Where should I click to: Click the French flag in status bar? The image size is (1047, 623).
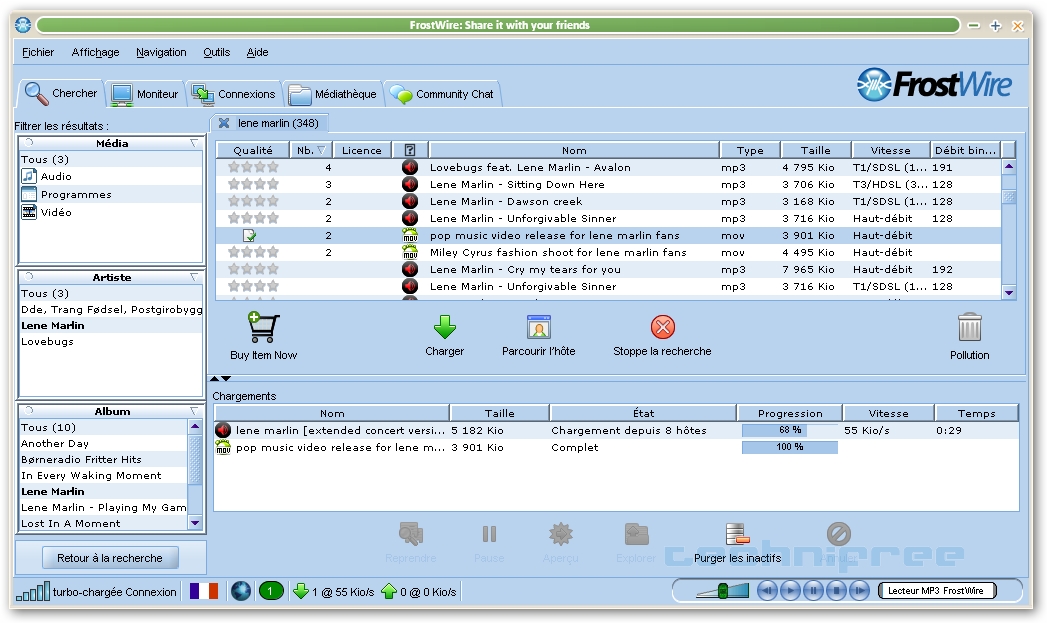click(x=204, y=591)
